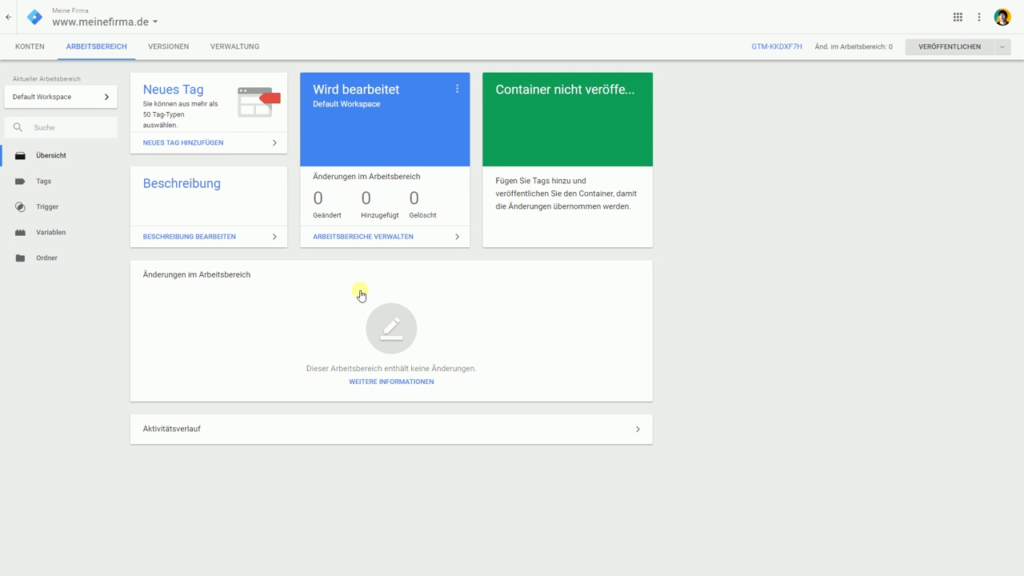Click the Übersicht sidebar icon

tap(20, 155)
